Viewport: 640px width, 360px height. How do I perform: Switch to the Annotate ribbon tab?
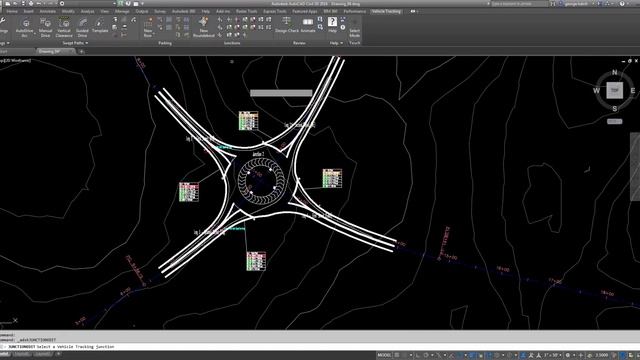point(48,11)
